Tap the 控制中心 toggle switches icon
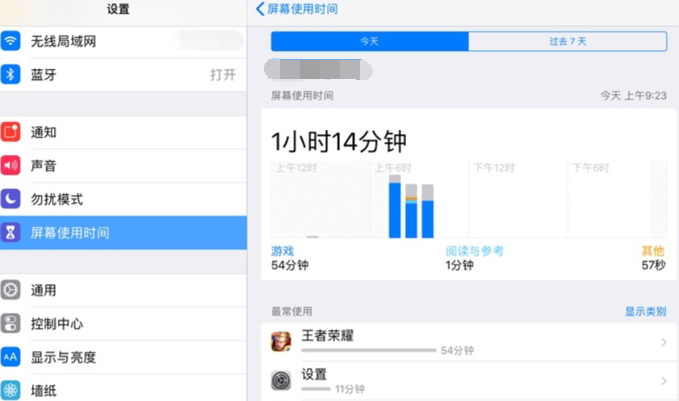The image size is (679, 401). (x=10, y=323)
